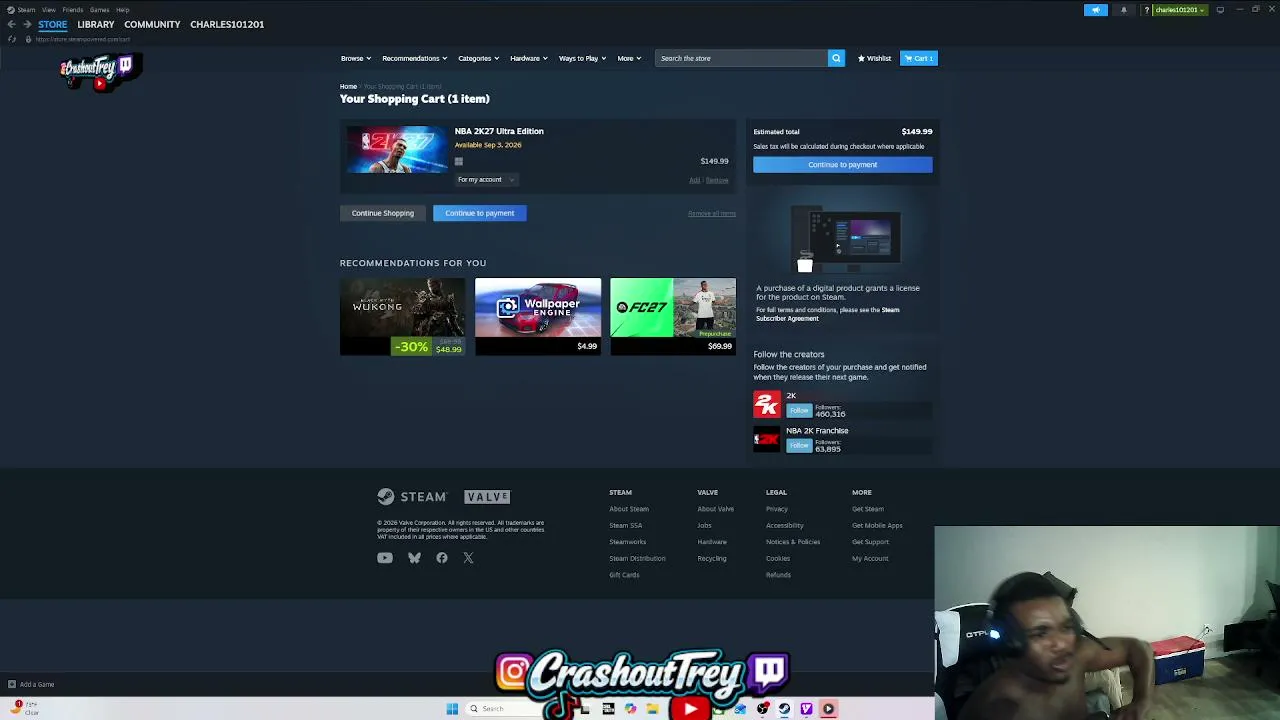Click the store URL address bar
The height and width of the screenshot is (720, 1280).
tap(83, 39)
